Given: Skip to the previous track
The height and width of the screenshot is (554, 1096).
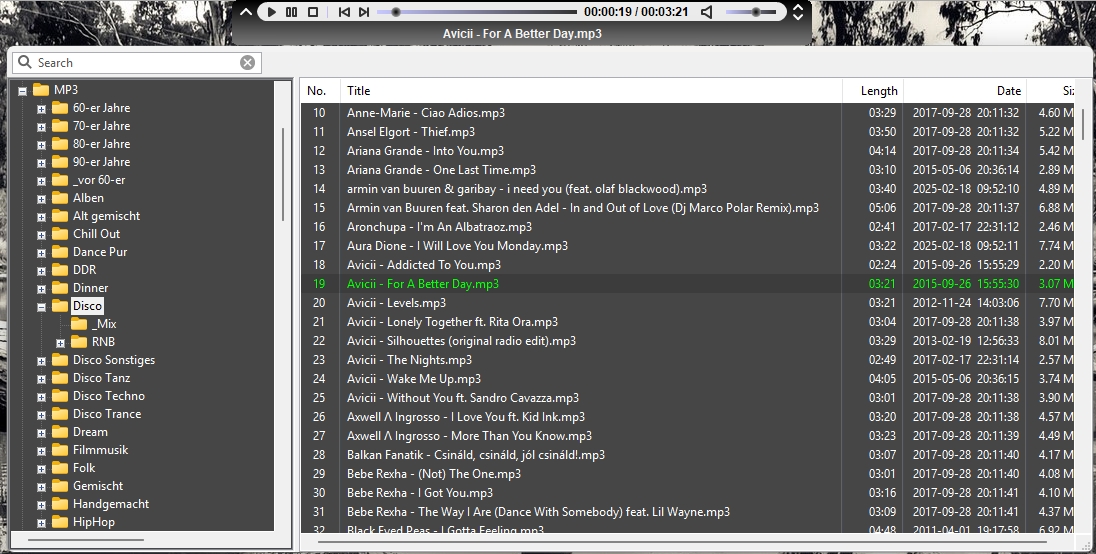Looking at the screenshot, I should point(344,12).
